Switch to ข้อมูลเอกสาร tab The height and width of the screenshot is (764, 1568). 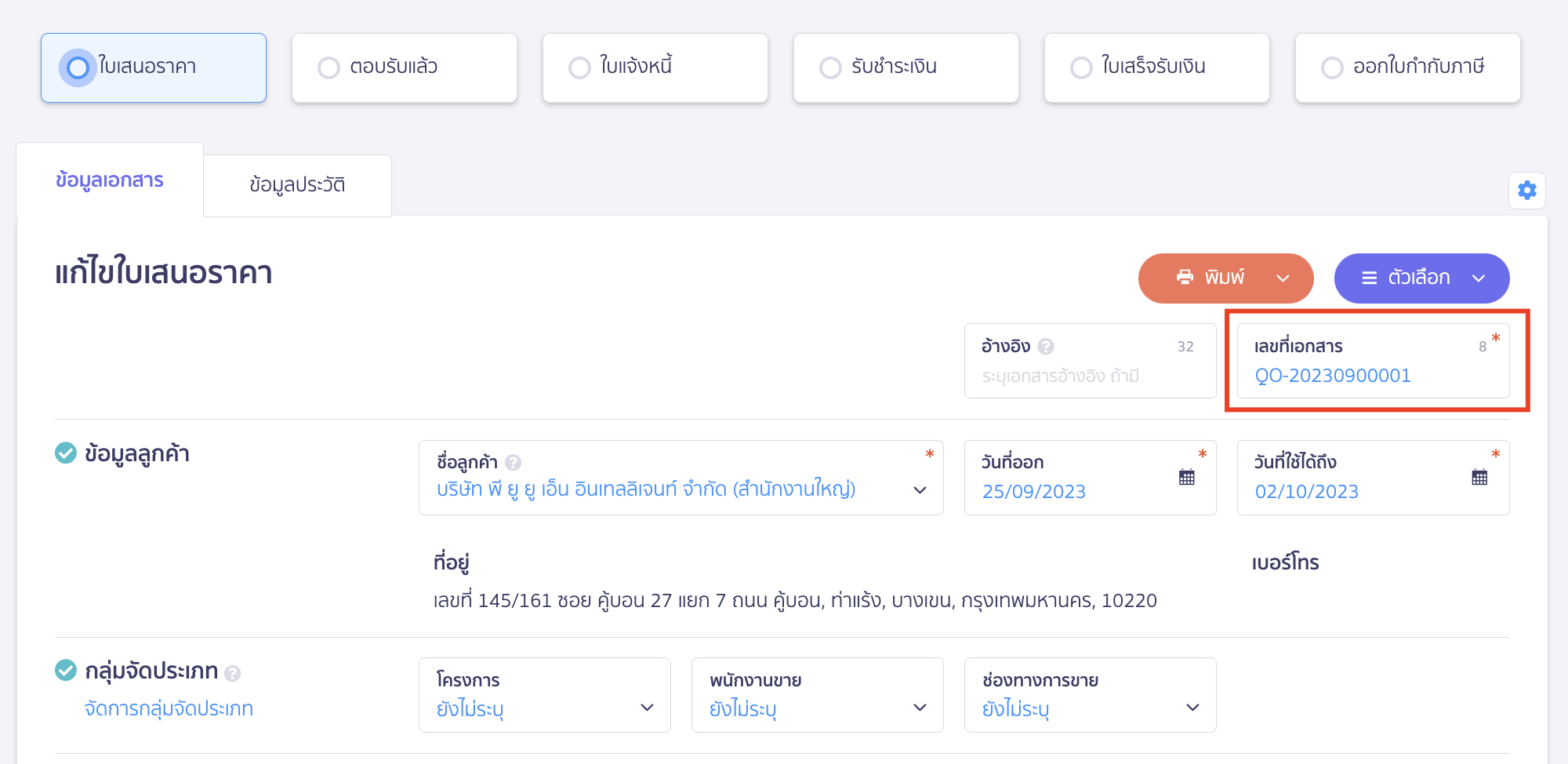click(110, 180)
